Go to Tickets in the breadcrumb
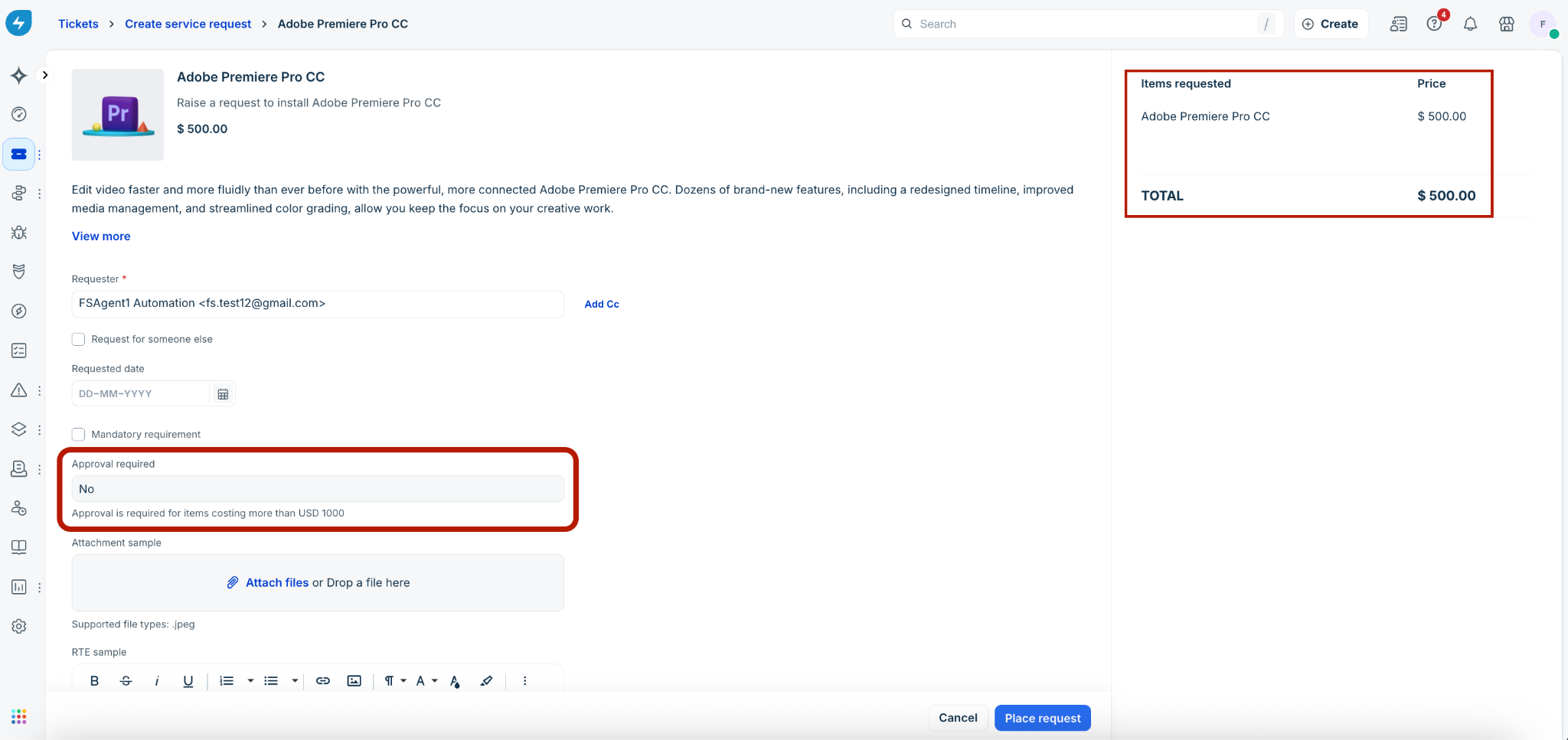This screenshot has width=1568, height=740. coord(78,24)
